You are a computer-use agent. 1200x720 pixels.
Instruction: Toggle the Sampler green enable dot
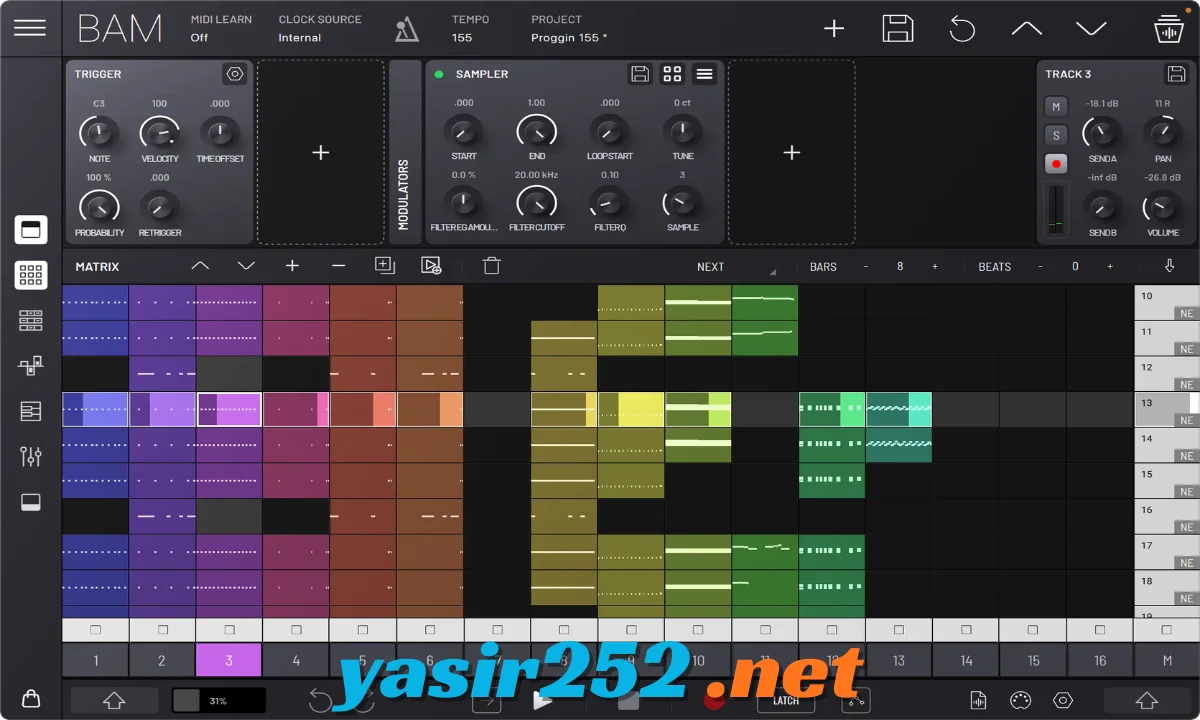(x=439, y=74)
